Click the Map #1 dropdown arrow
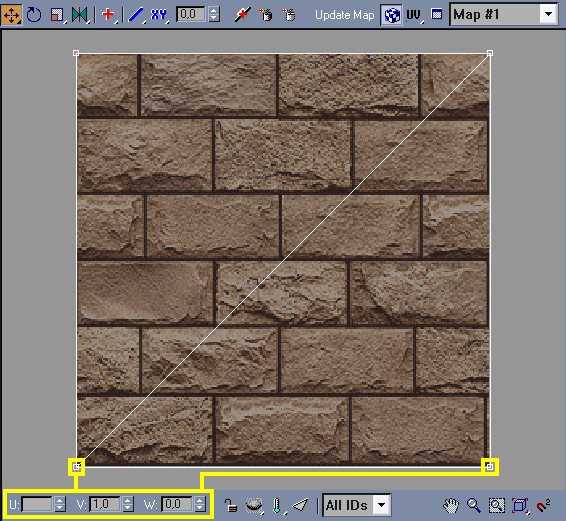Viewport: 566px width, 521px height. coord(549,14)
